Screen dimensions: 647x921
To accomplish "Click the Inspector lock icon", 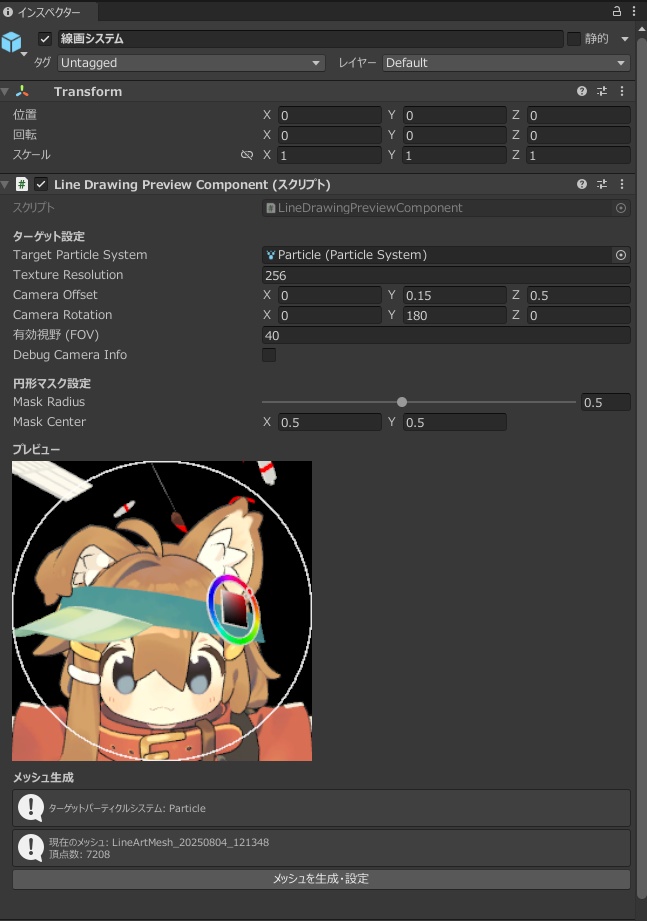I will [x=616, y=11].
